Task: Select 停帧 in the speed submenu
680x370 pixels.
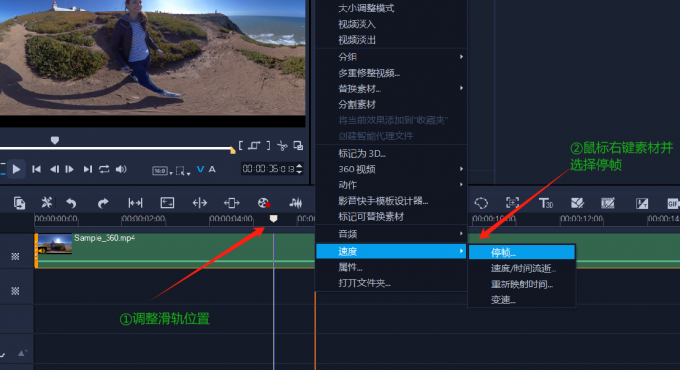Action: point(522,252)
